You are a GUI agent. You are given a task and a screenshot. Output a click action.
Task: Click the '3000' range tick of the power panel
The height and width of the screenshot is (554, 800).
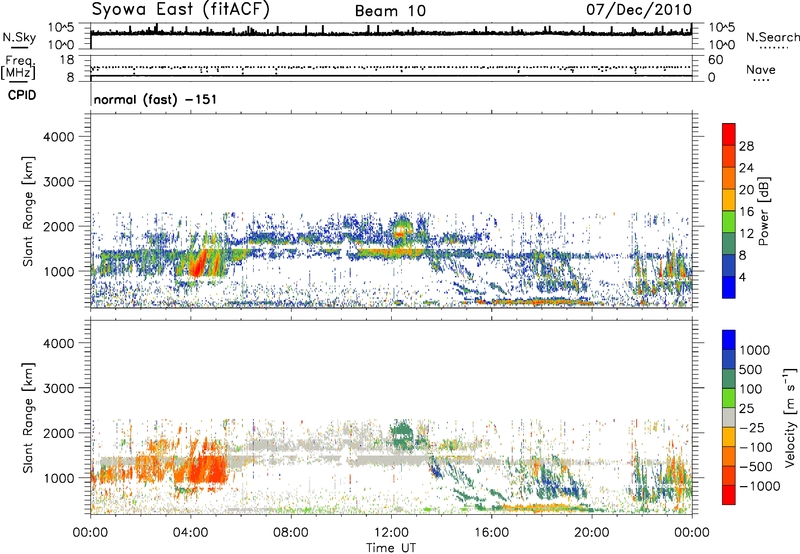59,182
